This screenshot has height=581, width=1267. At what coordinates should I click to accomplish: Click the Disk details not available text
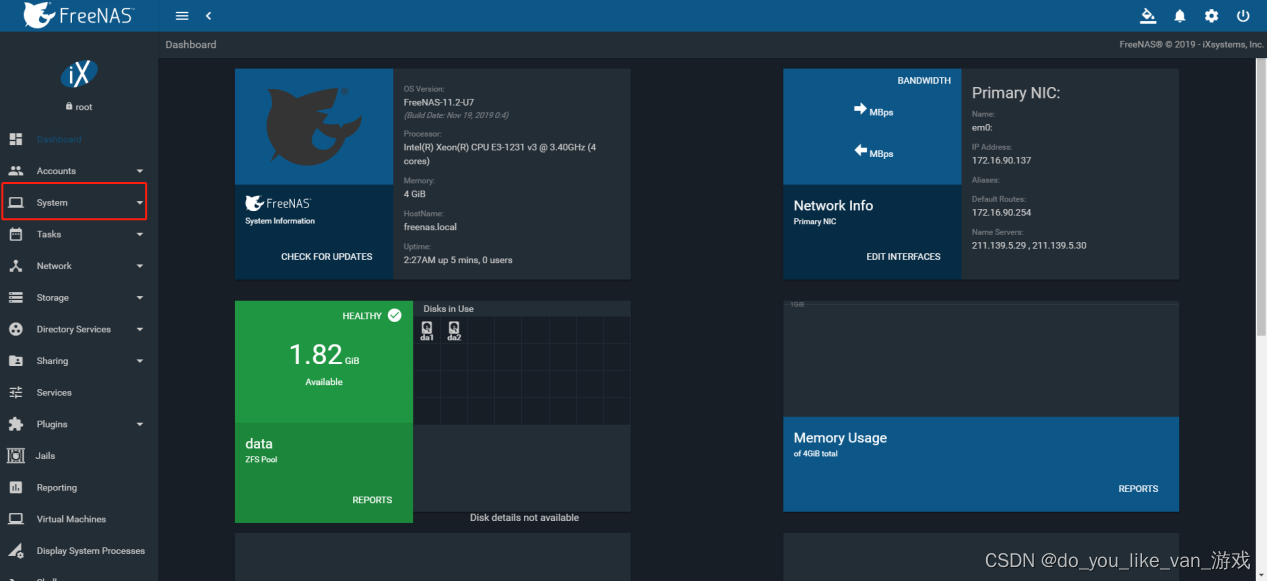[x=524, y=518]
